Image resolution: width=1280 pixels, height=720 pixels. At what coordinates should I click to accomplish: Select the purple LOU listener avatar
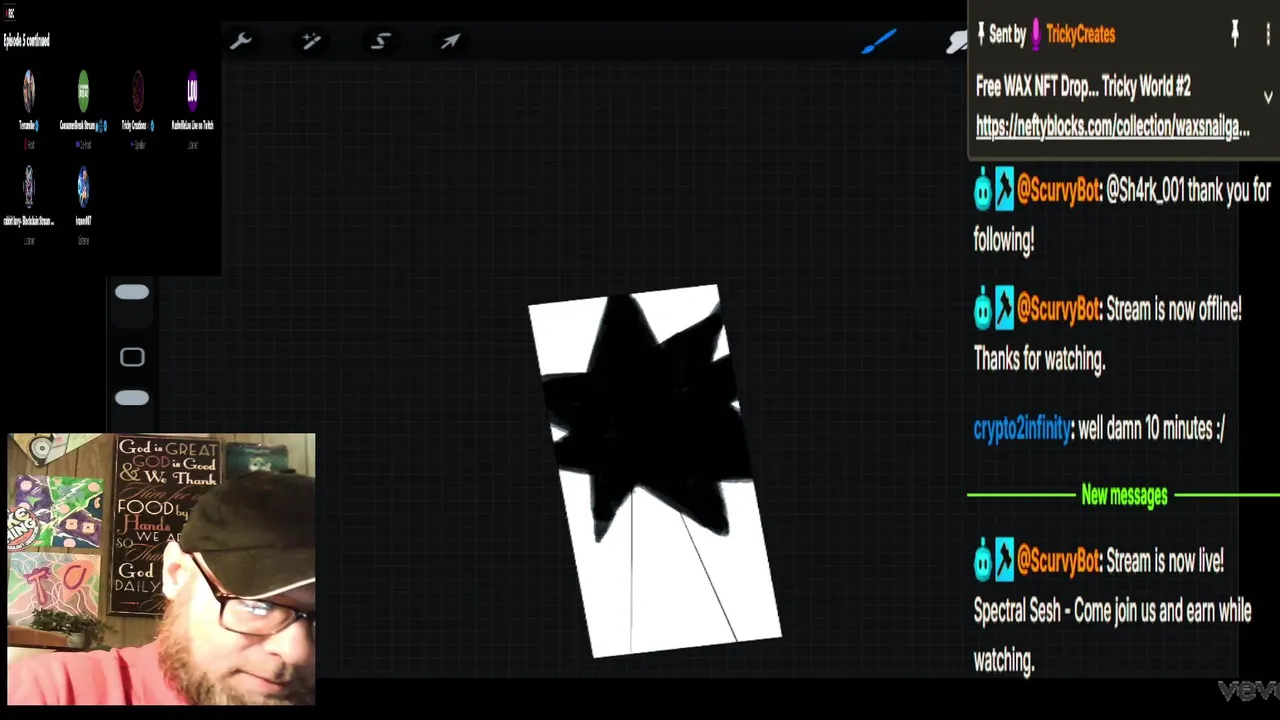(x=193, y=92)
